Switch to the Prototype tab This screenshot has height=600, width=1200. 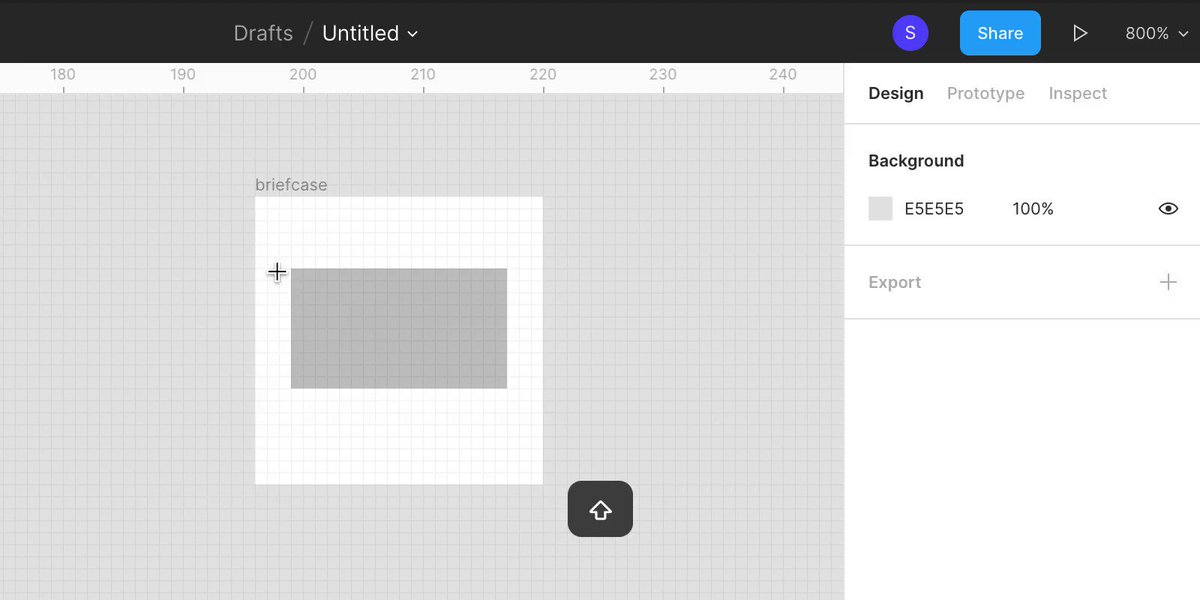click(x=985, y=93)
